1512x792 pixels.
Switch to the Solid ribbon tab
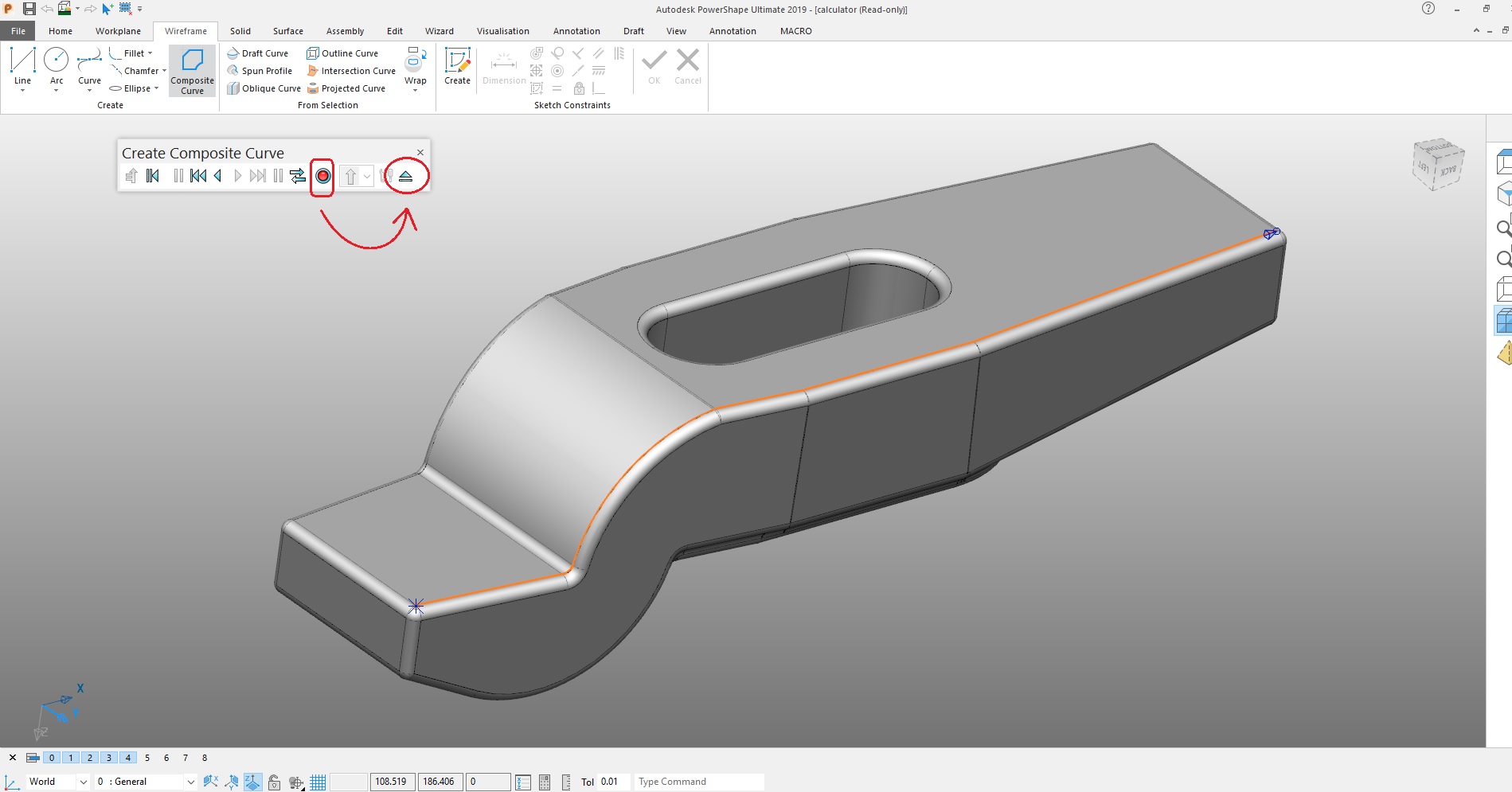point(240,31)
